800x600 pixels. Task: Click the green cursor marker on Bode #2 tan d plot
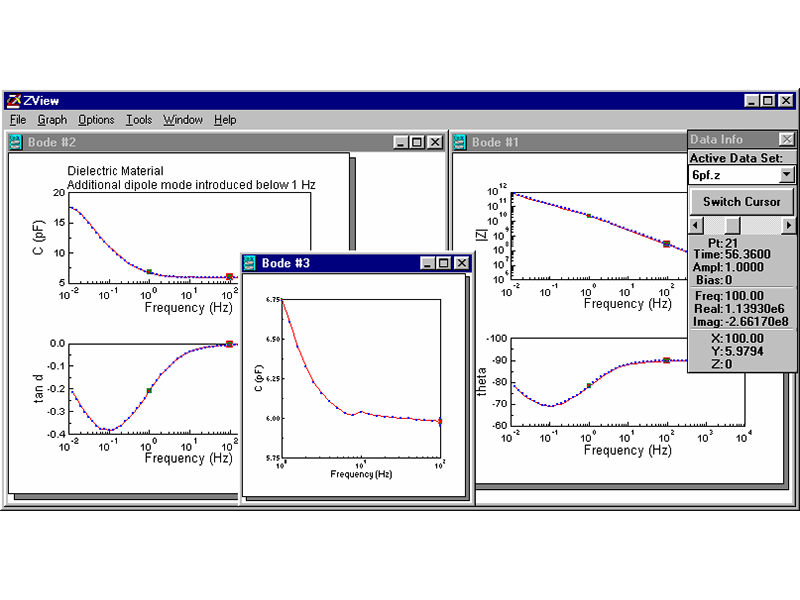pos(149,391)
